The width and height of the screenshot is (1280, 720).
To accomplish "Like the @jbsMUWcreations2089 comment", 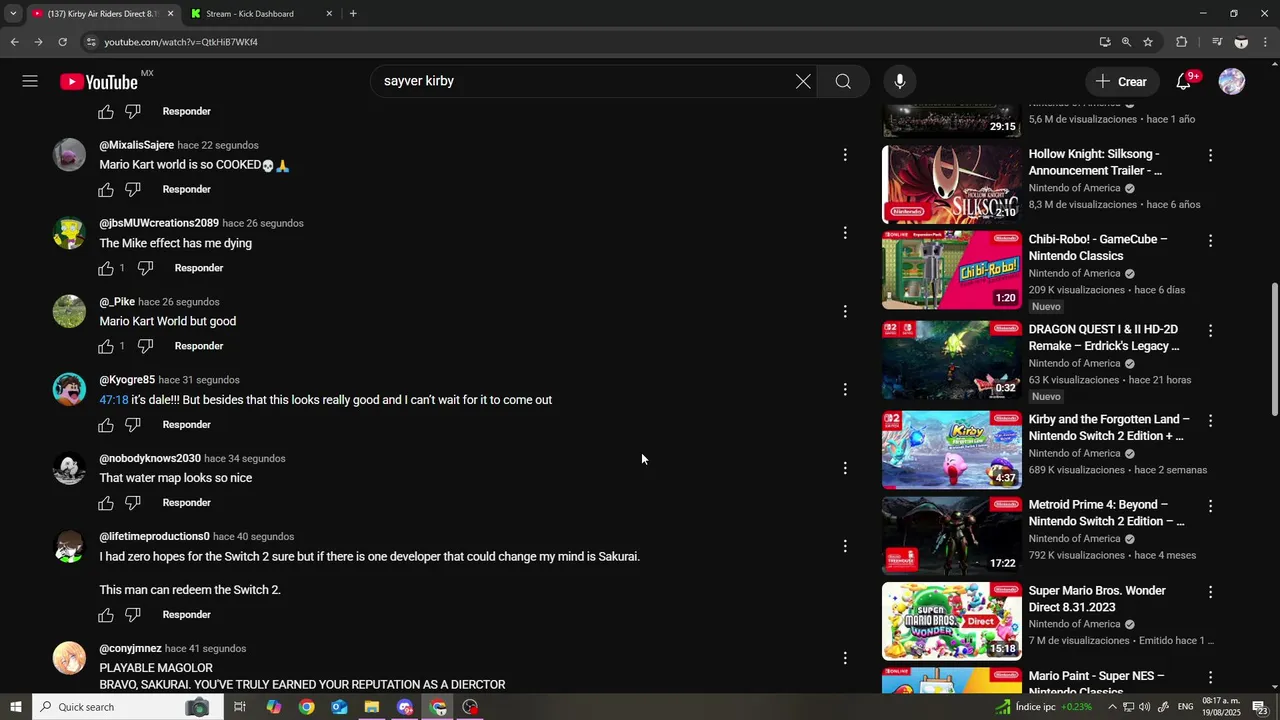I will point(106,268).
